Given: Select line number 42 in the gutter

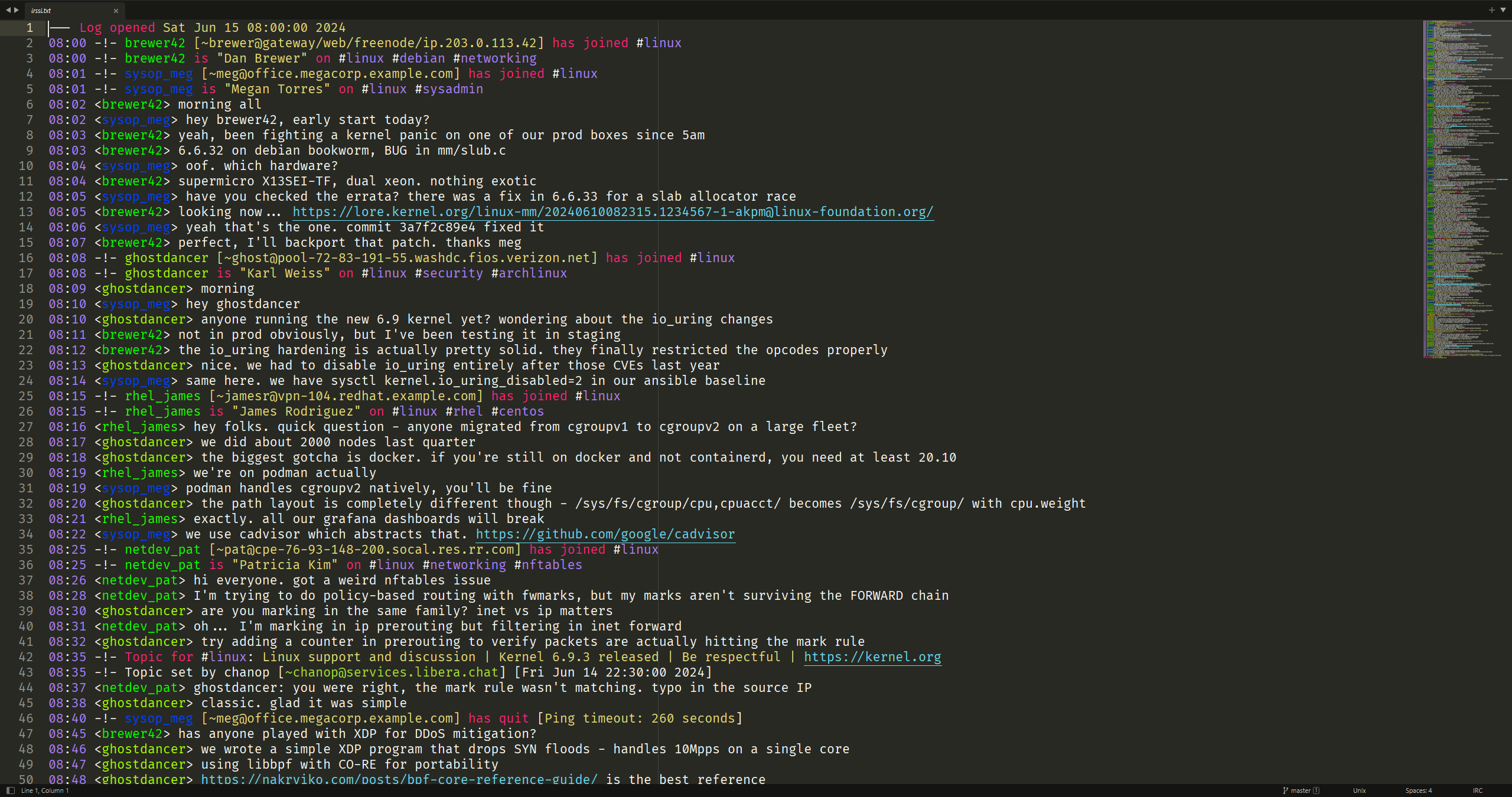Looking at the screenshot, I should tap(27, 657).
